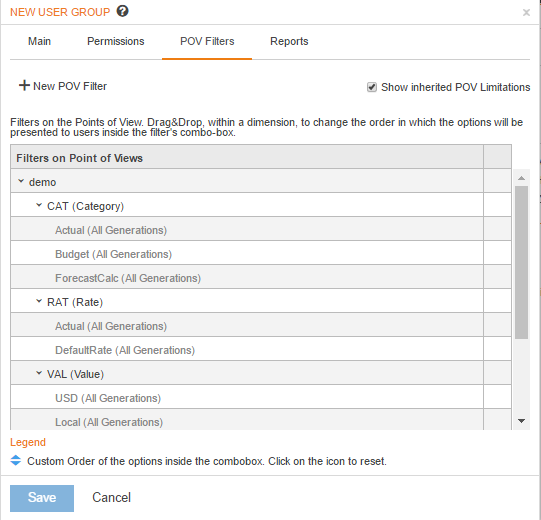Click the Cancel link

click(x=111, y=498)
